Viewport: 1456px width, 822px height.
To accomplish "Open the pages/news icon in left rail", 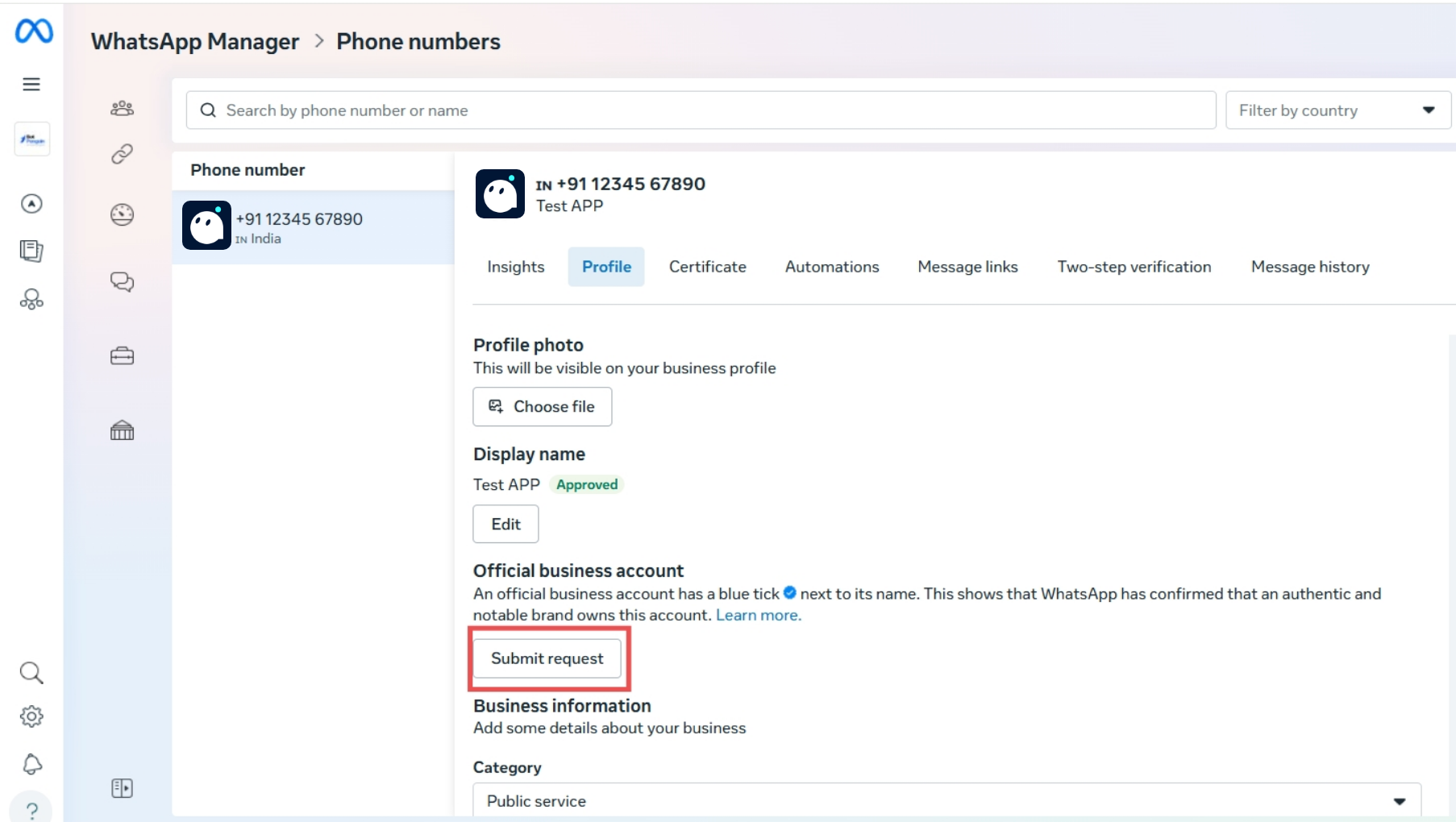I will click(x=31, y=251).
